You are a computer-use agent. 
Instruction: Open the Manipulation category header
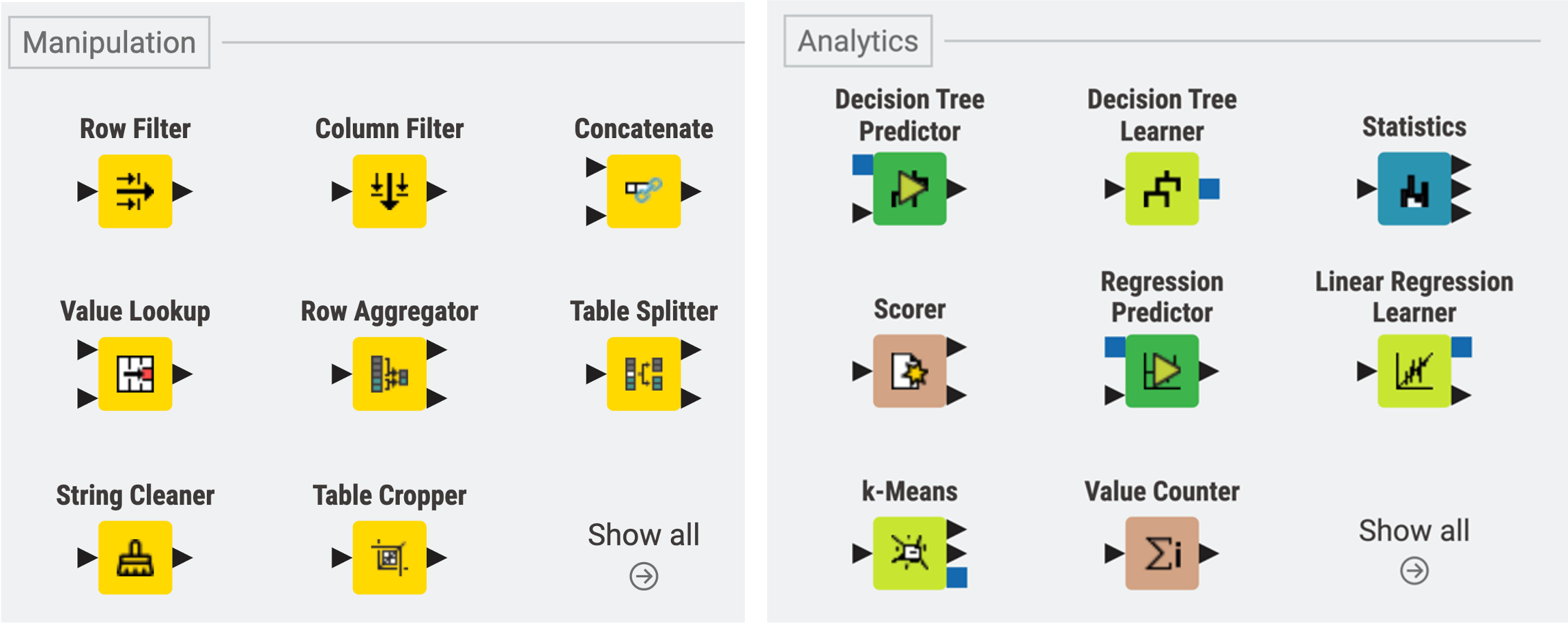(x=109, y=42)
